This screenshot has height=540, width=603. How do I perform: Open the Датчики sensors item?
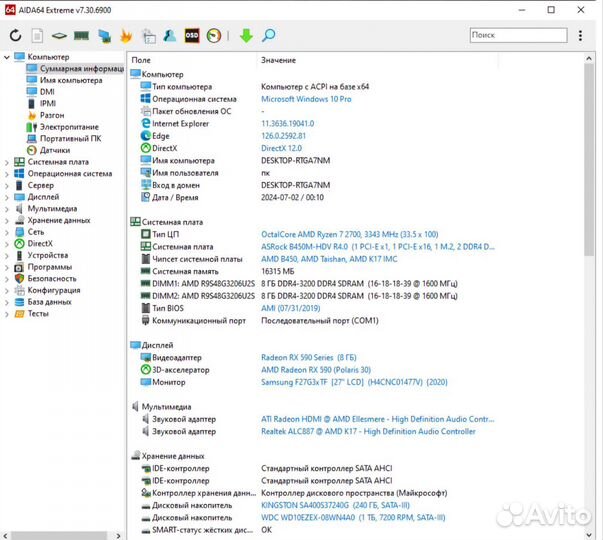pos(48,150)
